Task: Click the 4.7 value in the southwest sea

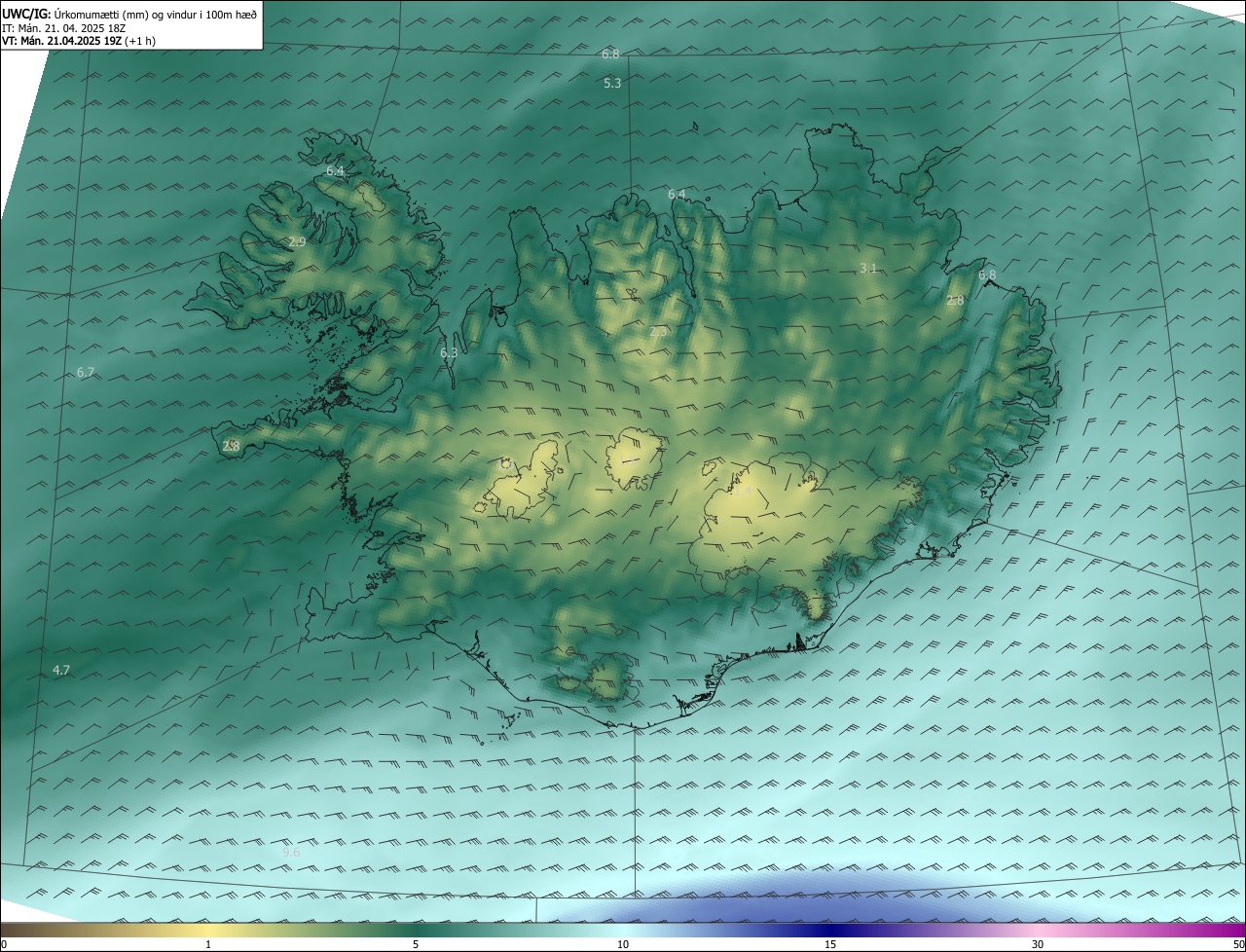Action: pyautogui.click(x=61, y=670)
